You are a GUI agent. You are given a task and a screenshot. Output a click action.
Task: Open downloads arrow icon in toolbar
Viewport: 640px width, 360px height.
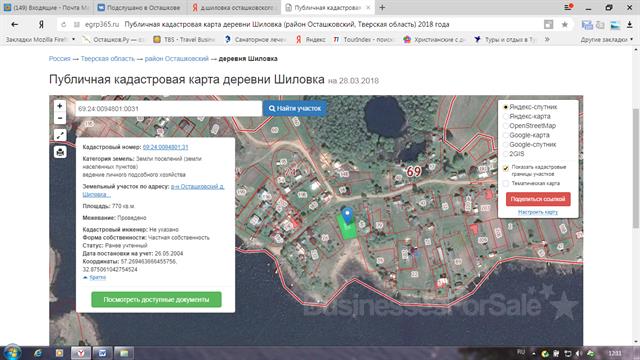click(629, 25)
